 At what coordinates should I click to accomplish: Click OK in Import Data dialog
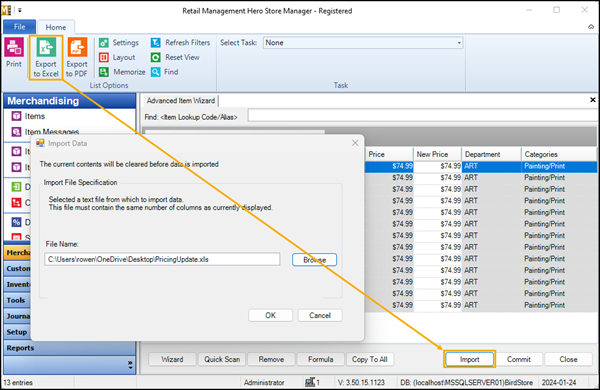click(x=271, y=315)
